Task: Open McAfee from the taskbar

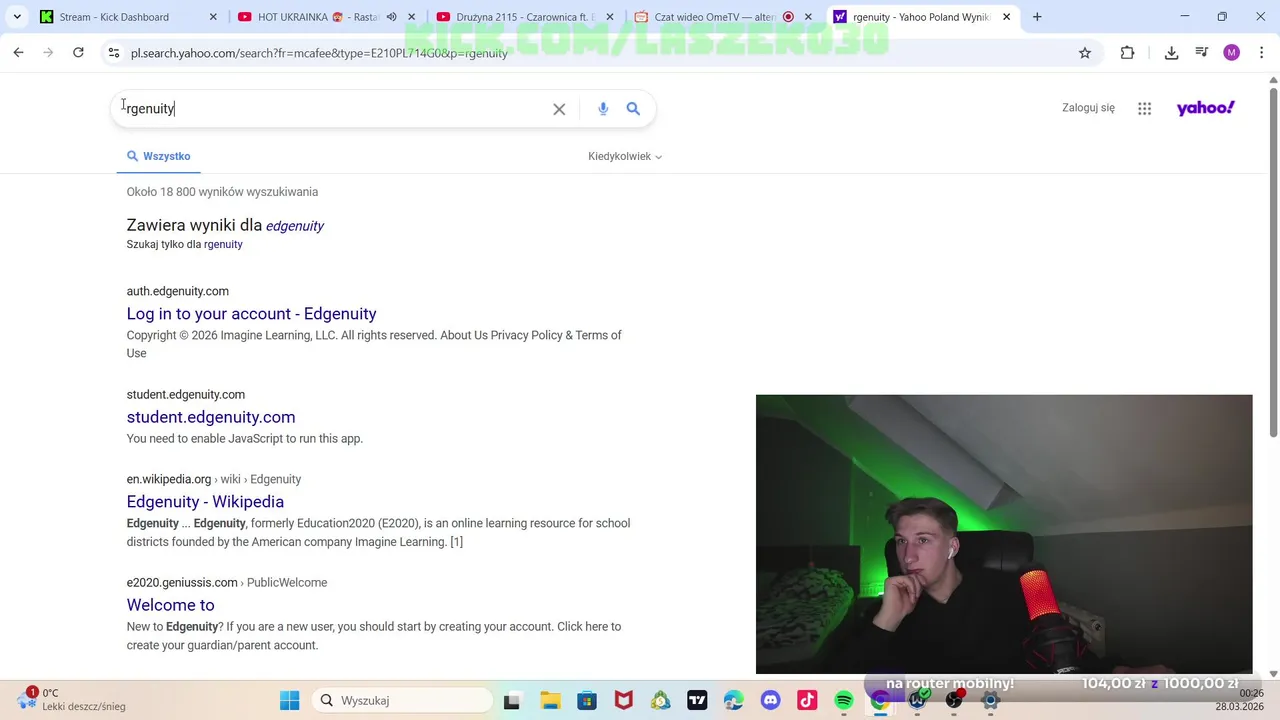Action: pyautogui.click(x=624, y=701)
